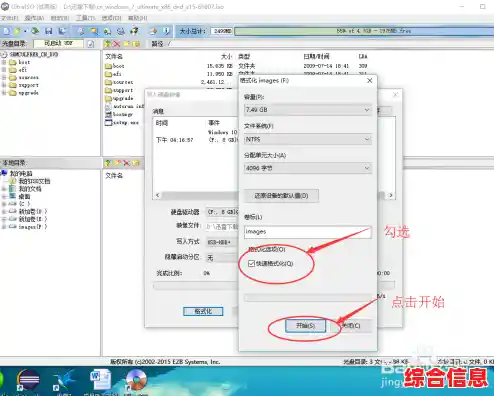Click the Burn CD image toolbar icon

click(134, 31)
